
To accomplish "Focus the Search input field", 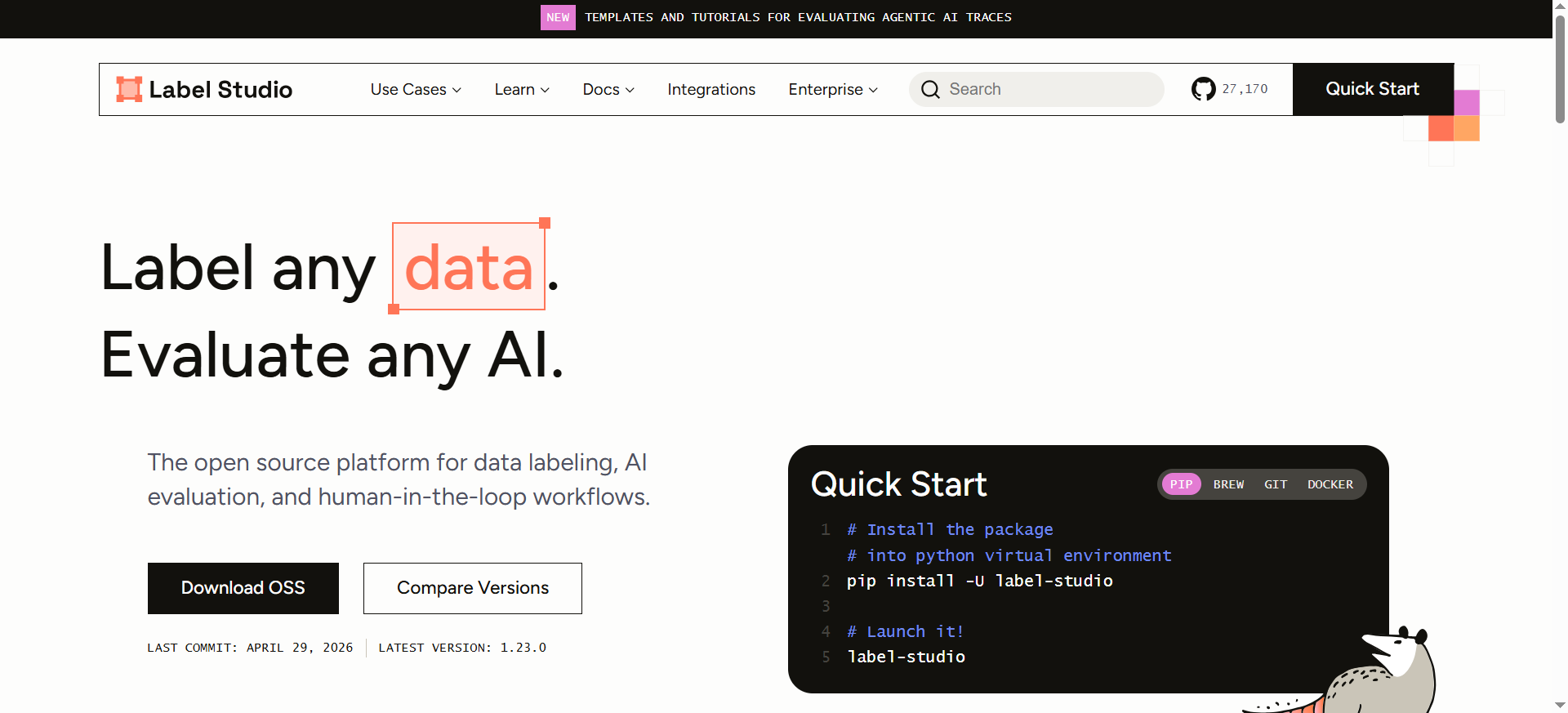I will (x=1036, y=89).
